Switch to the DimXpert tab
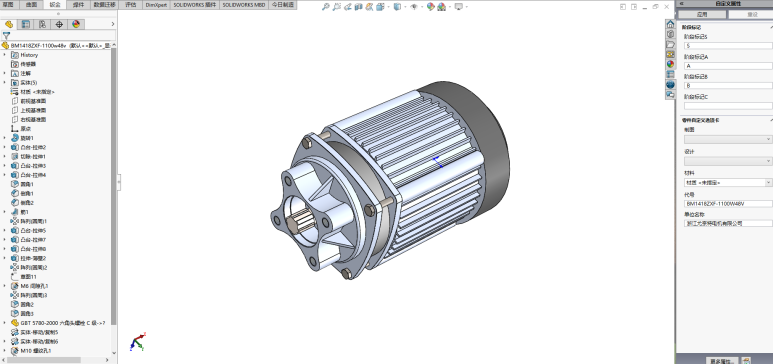 pyautogui.click(x=156, y=4)
